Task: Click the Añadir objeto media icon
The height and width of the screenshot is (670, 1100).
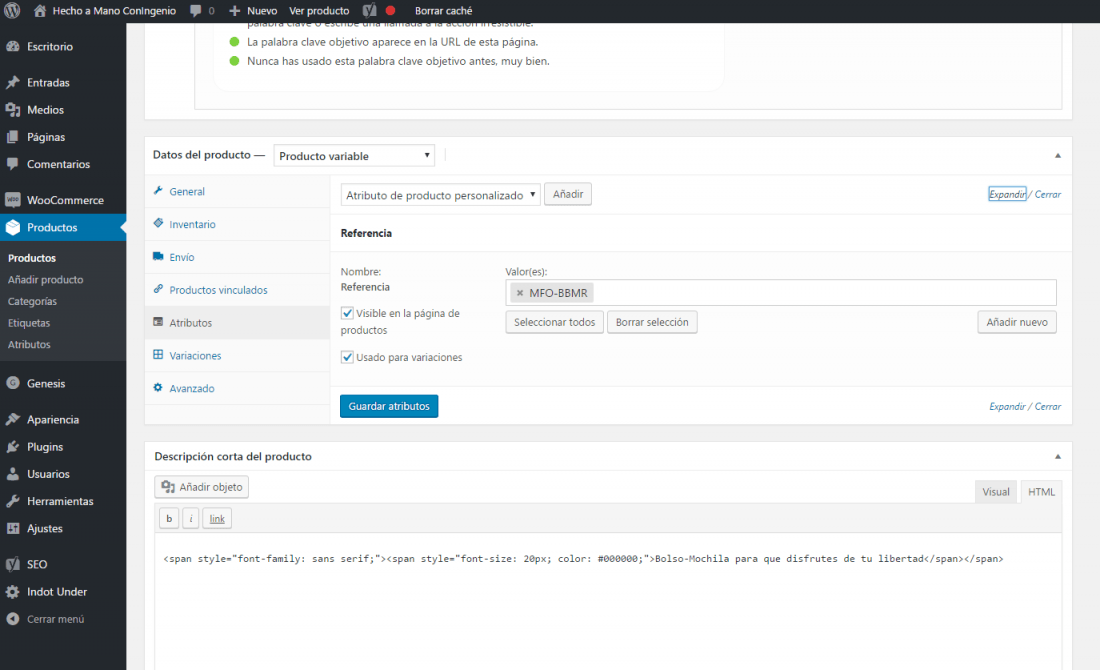Action: click(x=168, y=487)
